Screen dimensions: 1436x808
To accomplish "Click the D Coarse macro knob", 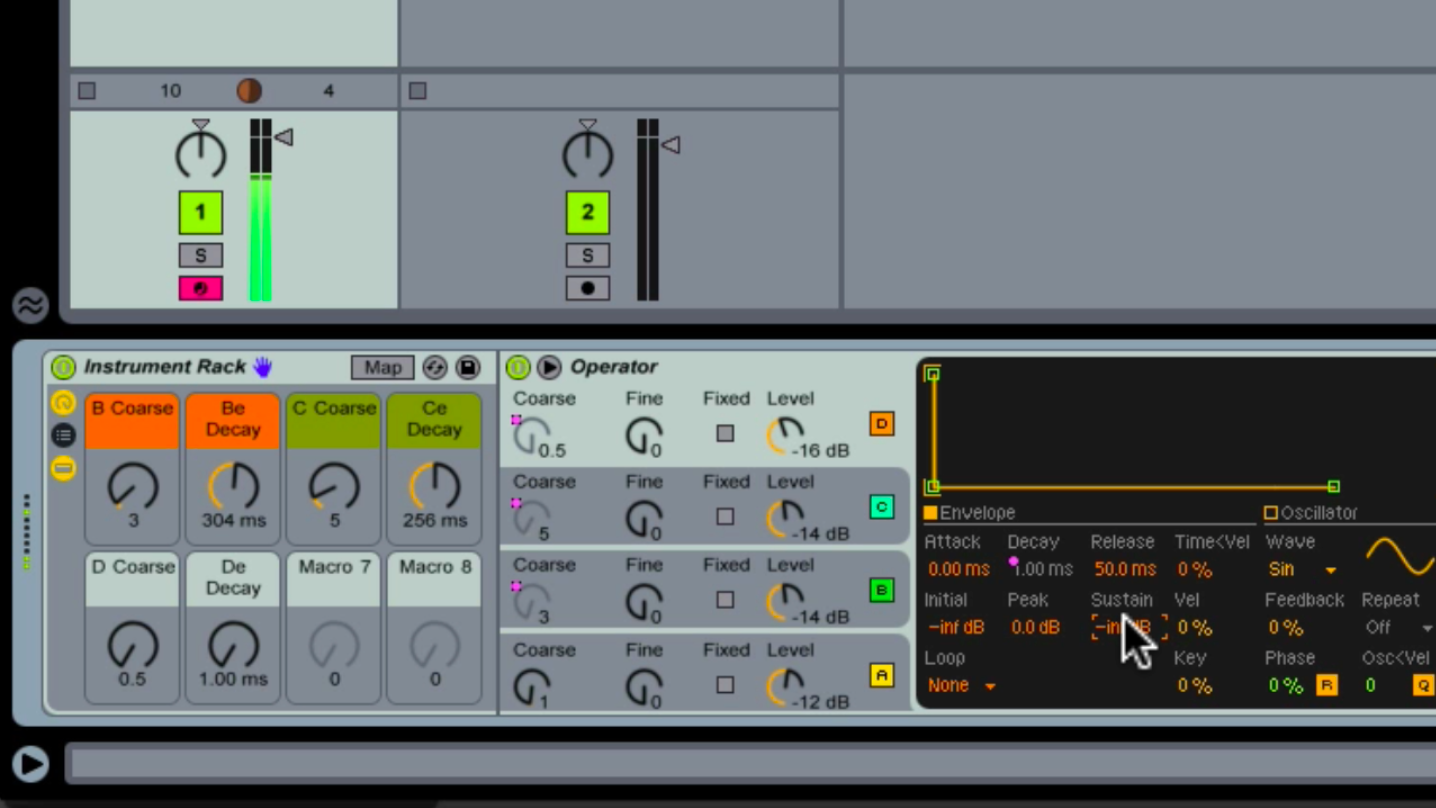I will click(132, 645).
